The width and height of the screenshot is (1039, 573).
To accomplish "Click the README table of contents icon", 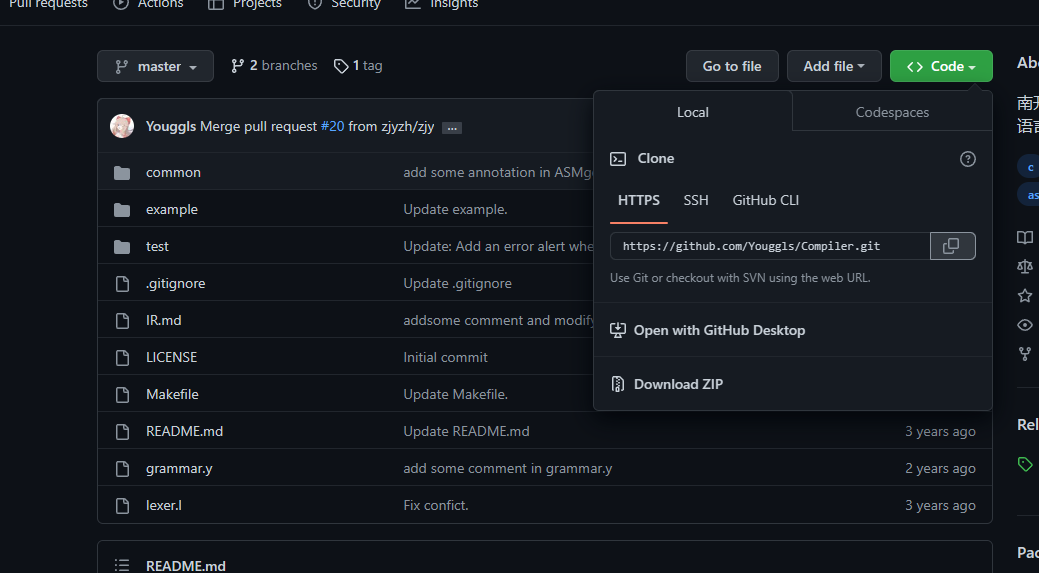I will pyautogui.click(x=122, y=566).
